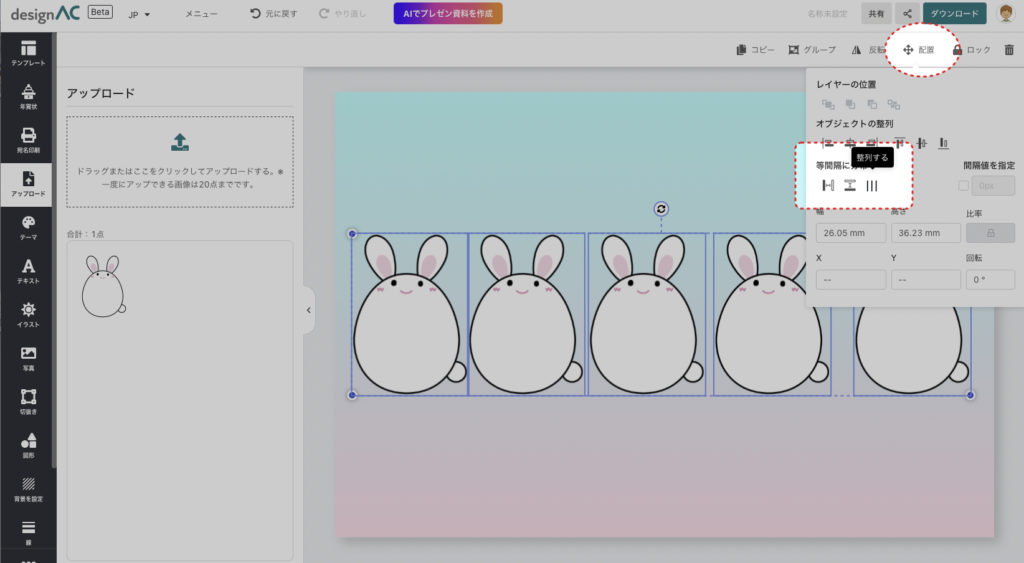This screenshot has width=1024, height=563.
Task: Open the JP language dropdown
Action: 139,15
